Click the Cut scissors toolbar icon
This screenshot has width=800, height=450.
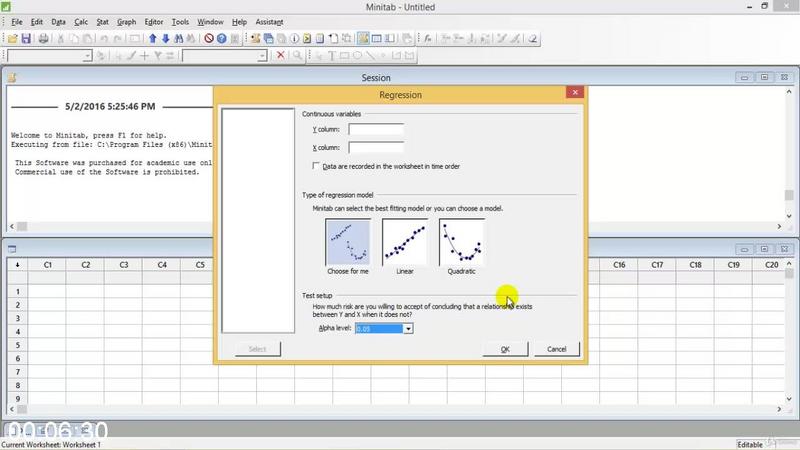(x=61, y=39)
